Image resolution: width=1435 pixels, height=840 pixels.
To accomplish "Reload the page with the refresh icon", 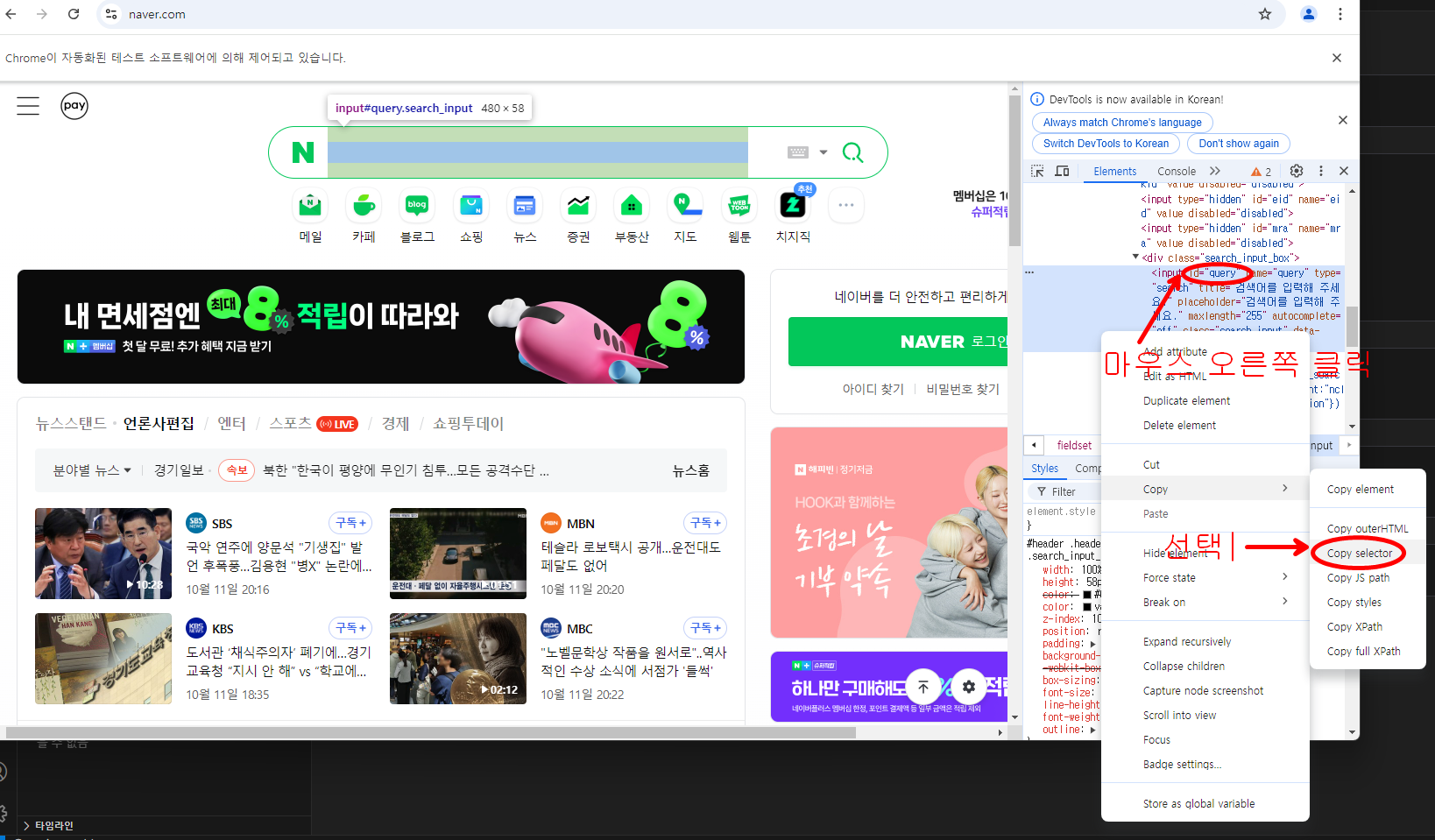I will pyautogui.click(x=74, y=14).
